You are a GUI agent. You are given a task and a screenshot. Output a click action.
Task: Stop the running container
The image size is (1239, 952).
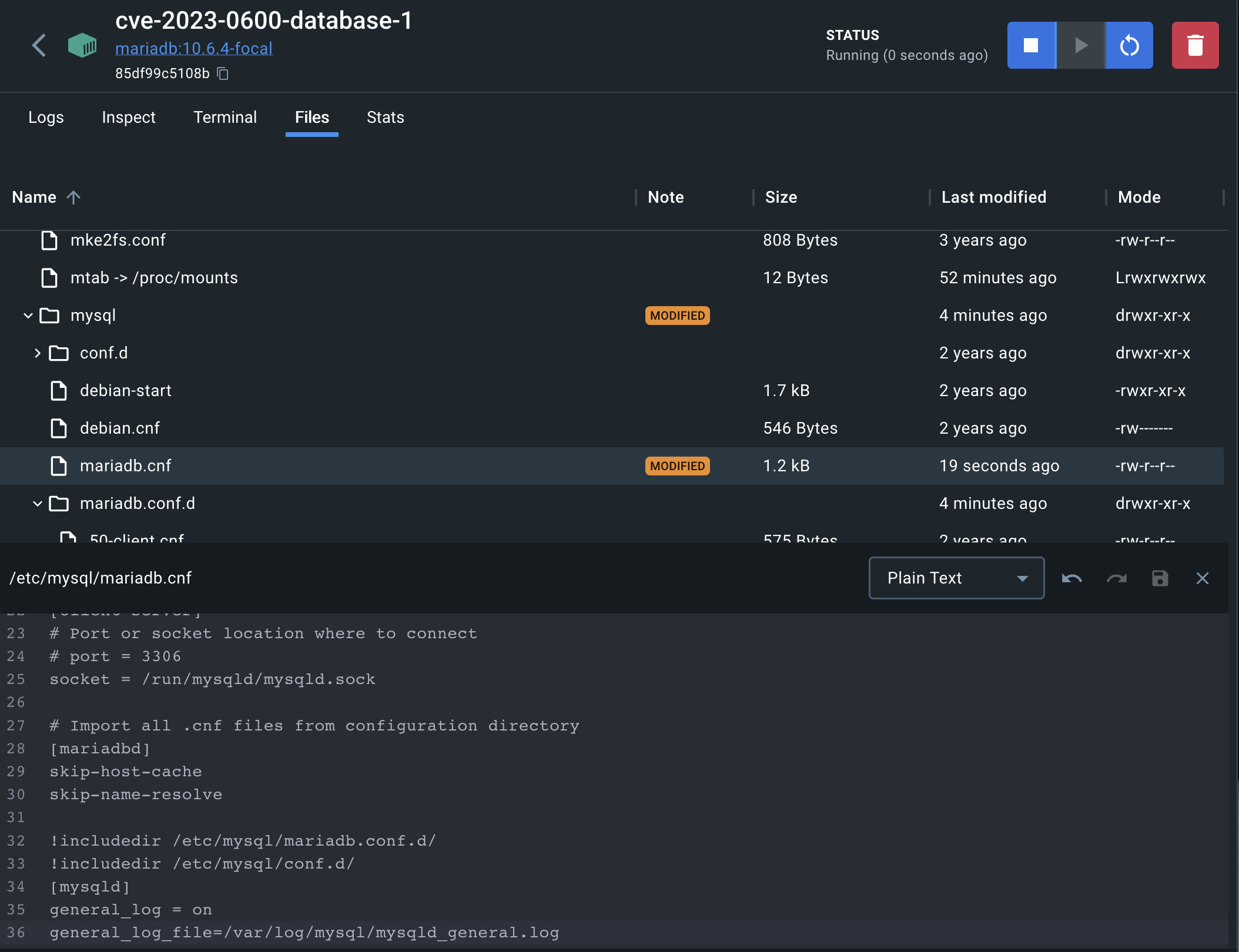(x=1031, y=45)
